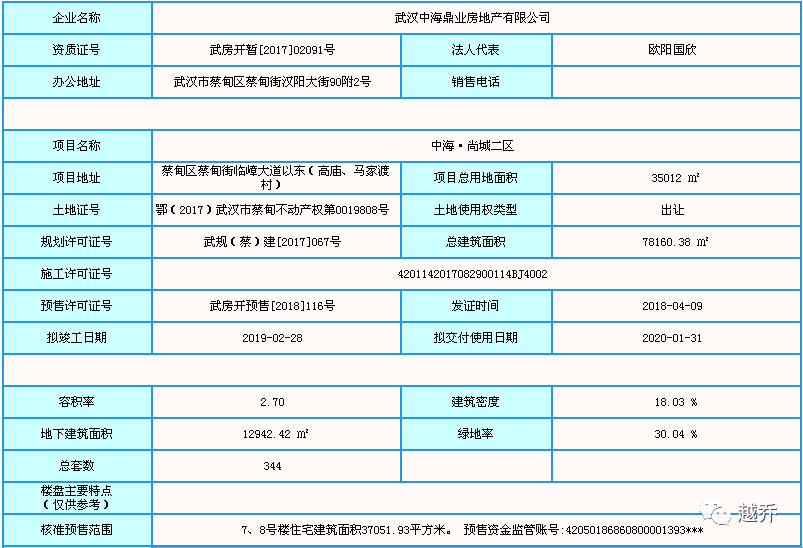
Task: Click the 施工许可证号 label
Action: [x=76, y=273]
